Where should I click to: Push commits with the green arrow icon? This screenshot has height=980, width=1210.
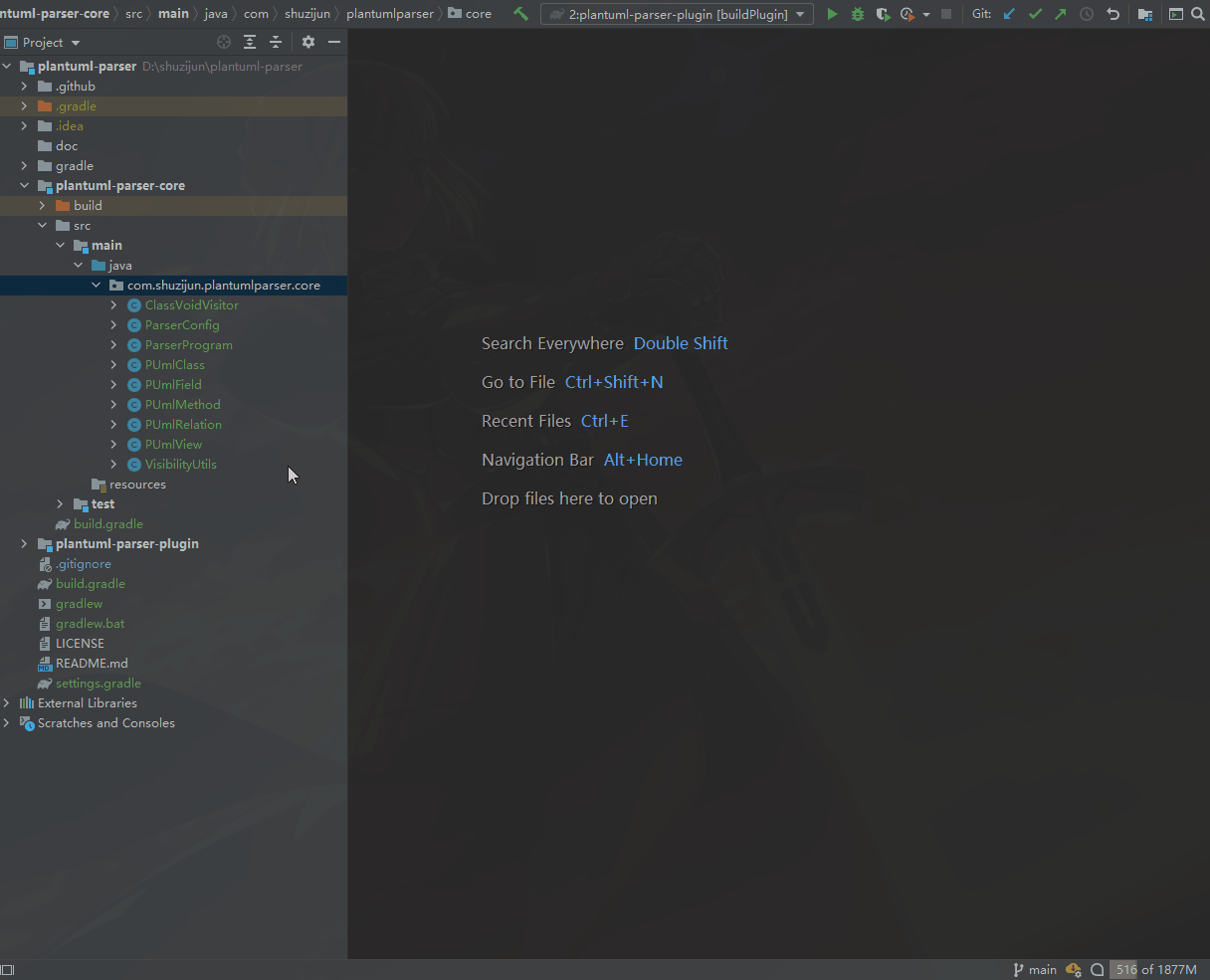(1059, 14)
